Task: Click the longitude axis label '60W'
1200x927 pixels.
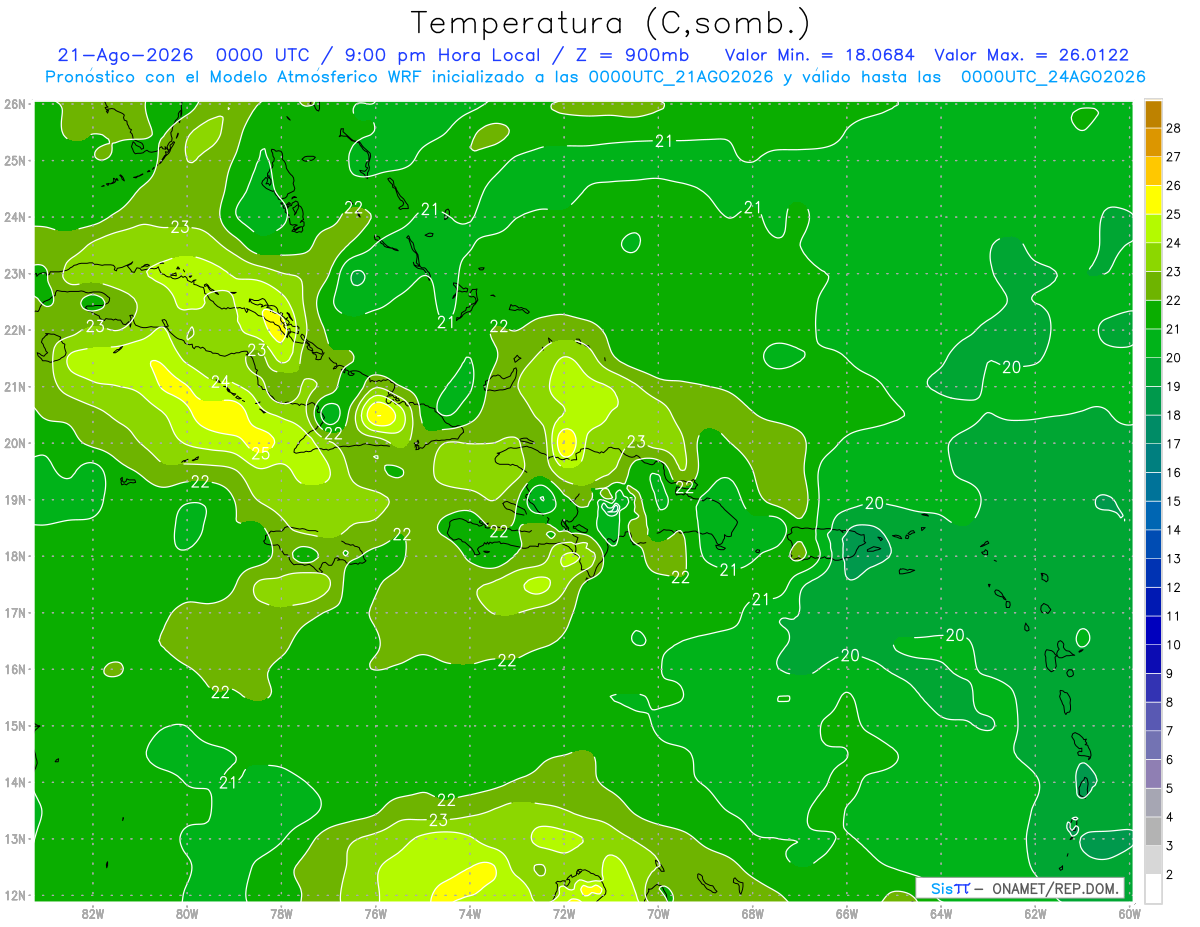Action: pos(1129,913)
